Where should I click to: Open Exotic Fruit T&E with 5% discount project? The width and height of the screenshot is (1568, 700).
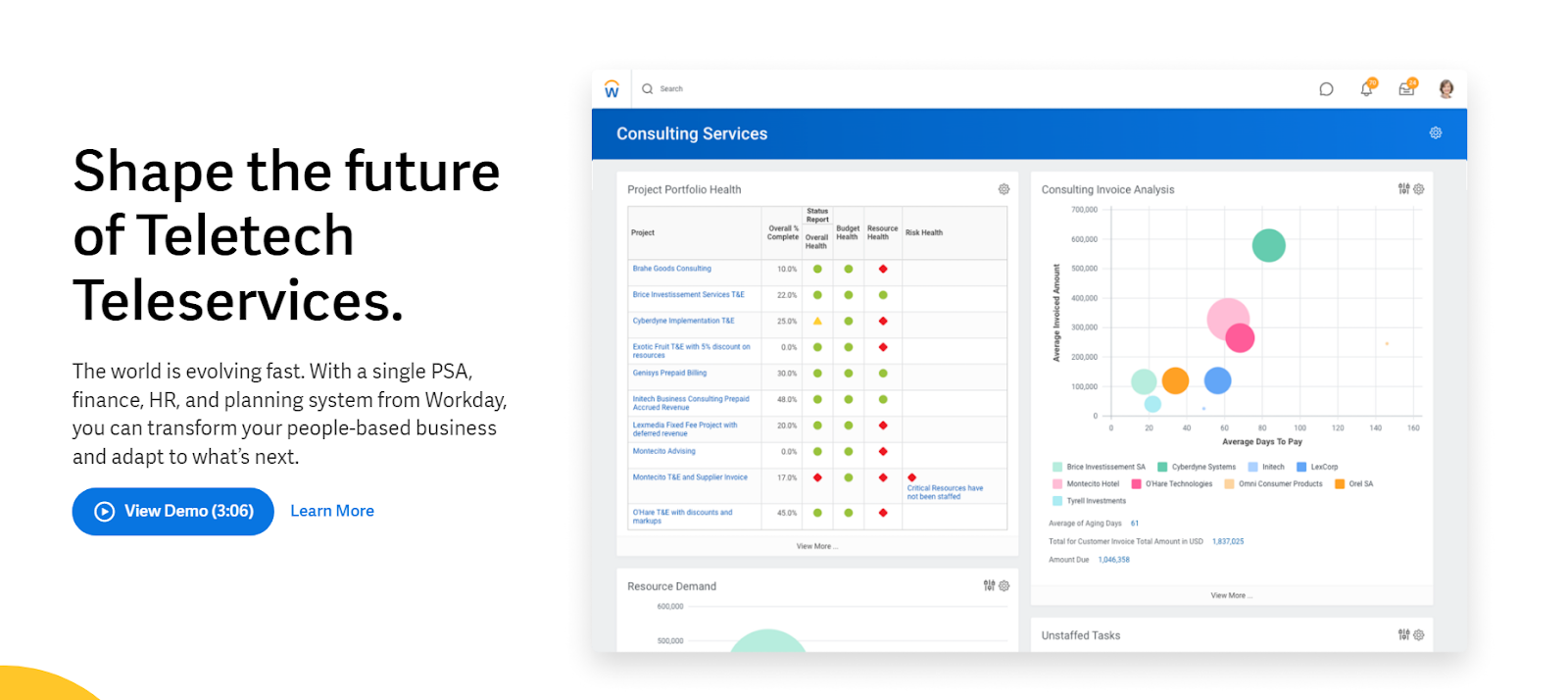click(691, 351)
